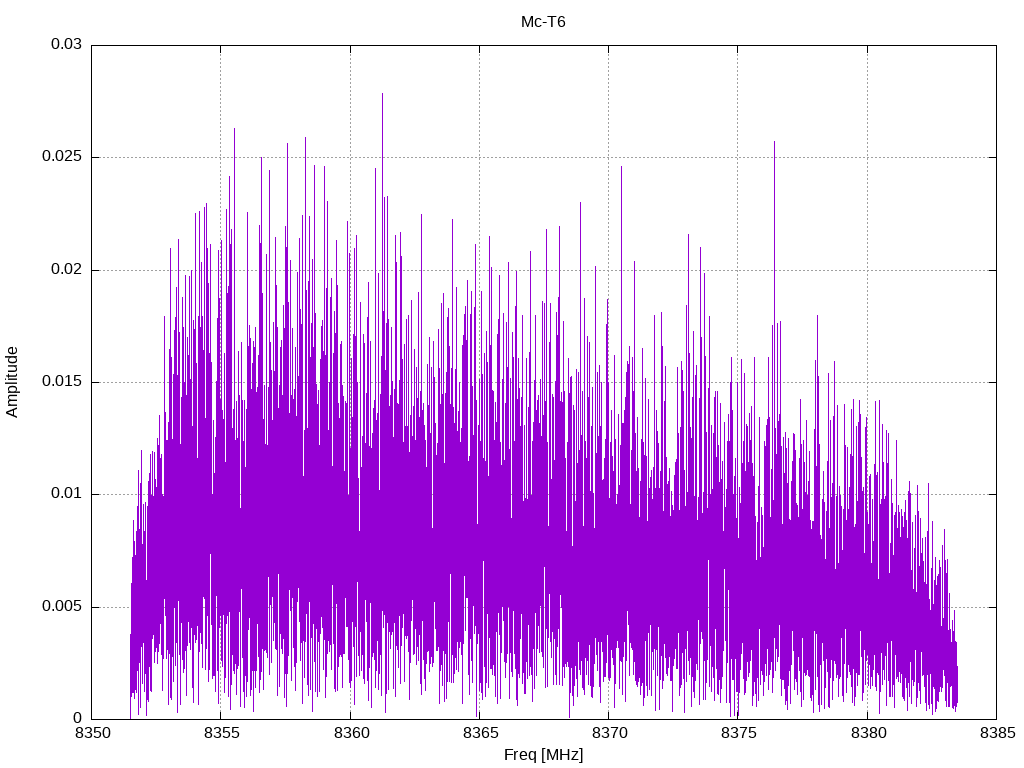Viewport: 1024px width, 768px height.
Task: Click the 8350 x-axis tick label
Action: (x=93, y=733)
